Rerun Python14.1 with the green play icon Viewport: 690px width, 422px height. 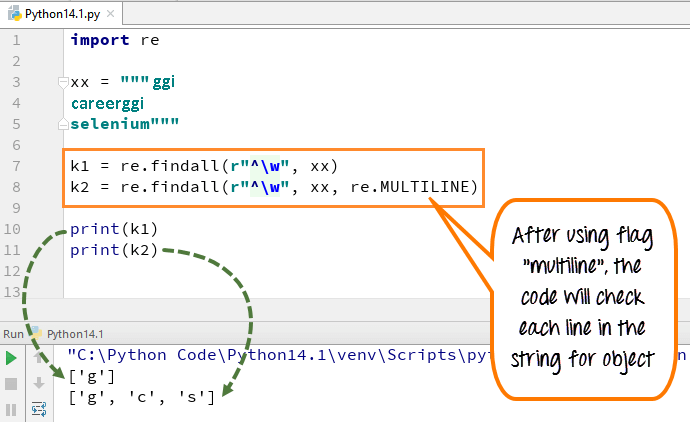pyautogui.click(x=12, y=358)
